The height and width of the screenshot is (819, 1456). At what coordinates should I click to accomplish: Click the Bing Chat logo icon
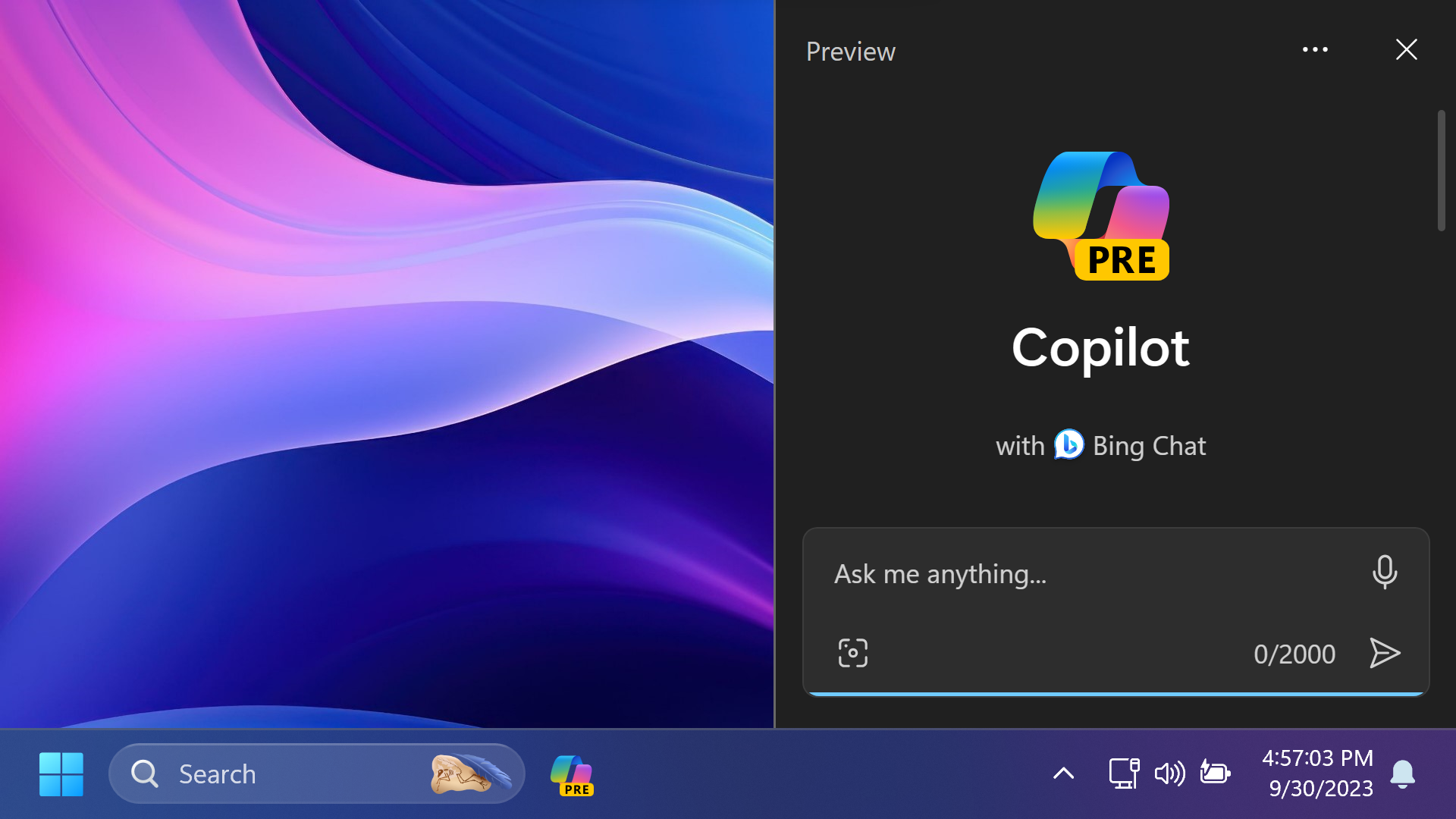(1068, 445)
